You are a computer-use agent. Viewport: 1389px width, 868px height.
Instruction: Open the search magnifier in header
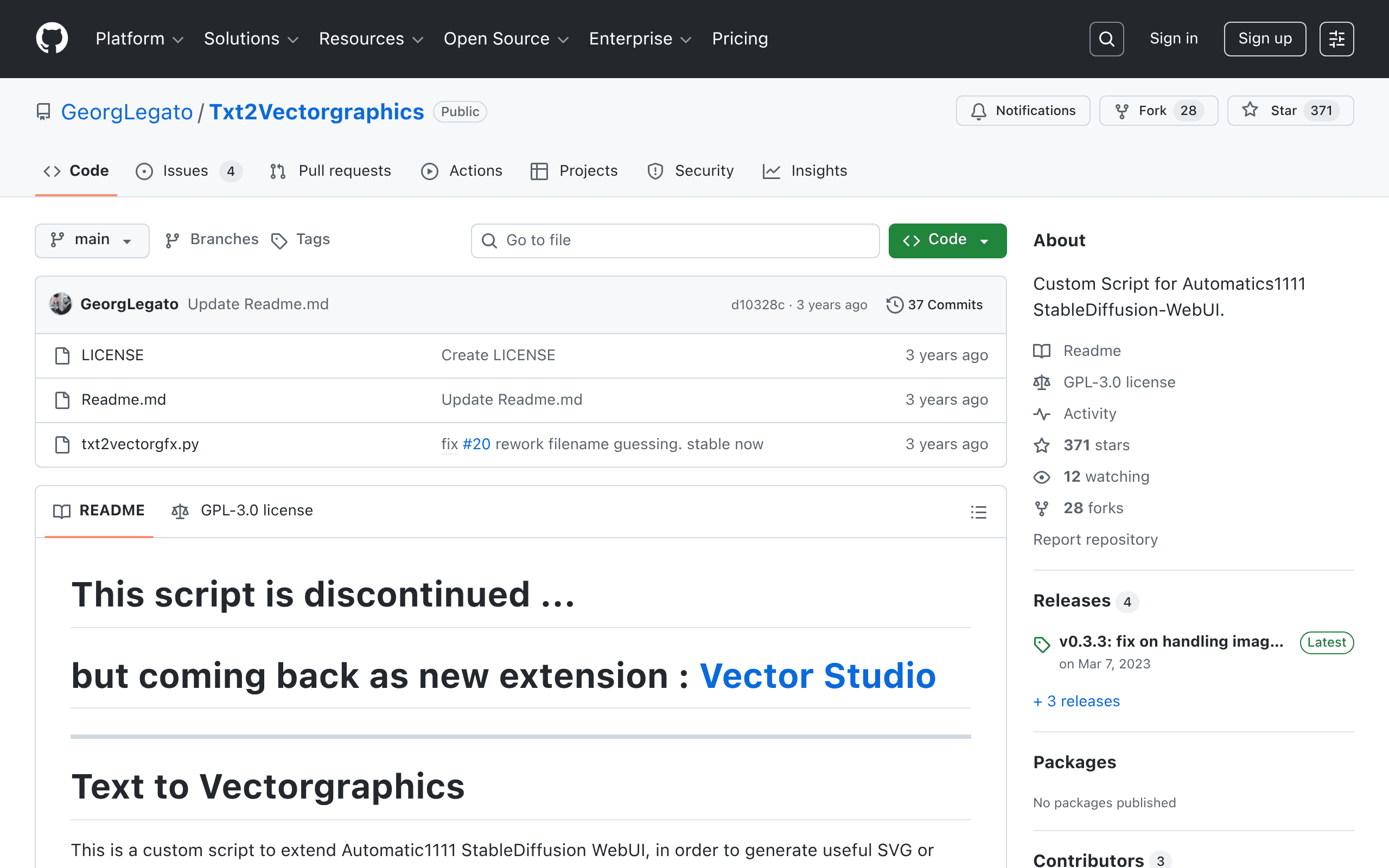[x=1106, y=39]
